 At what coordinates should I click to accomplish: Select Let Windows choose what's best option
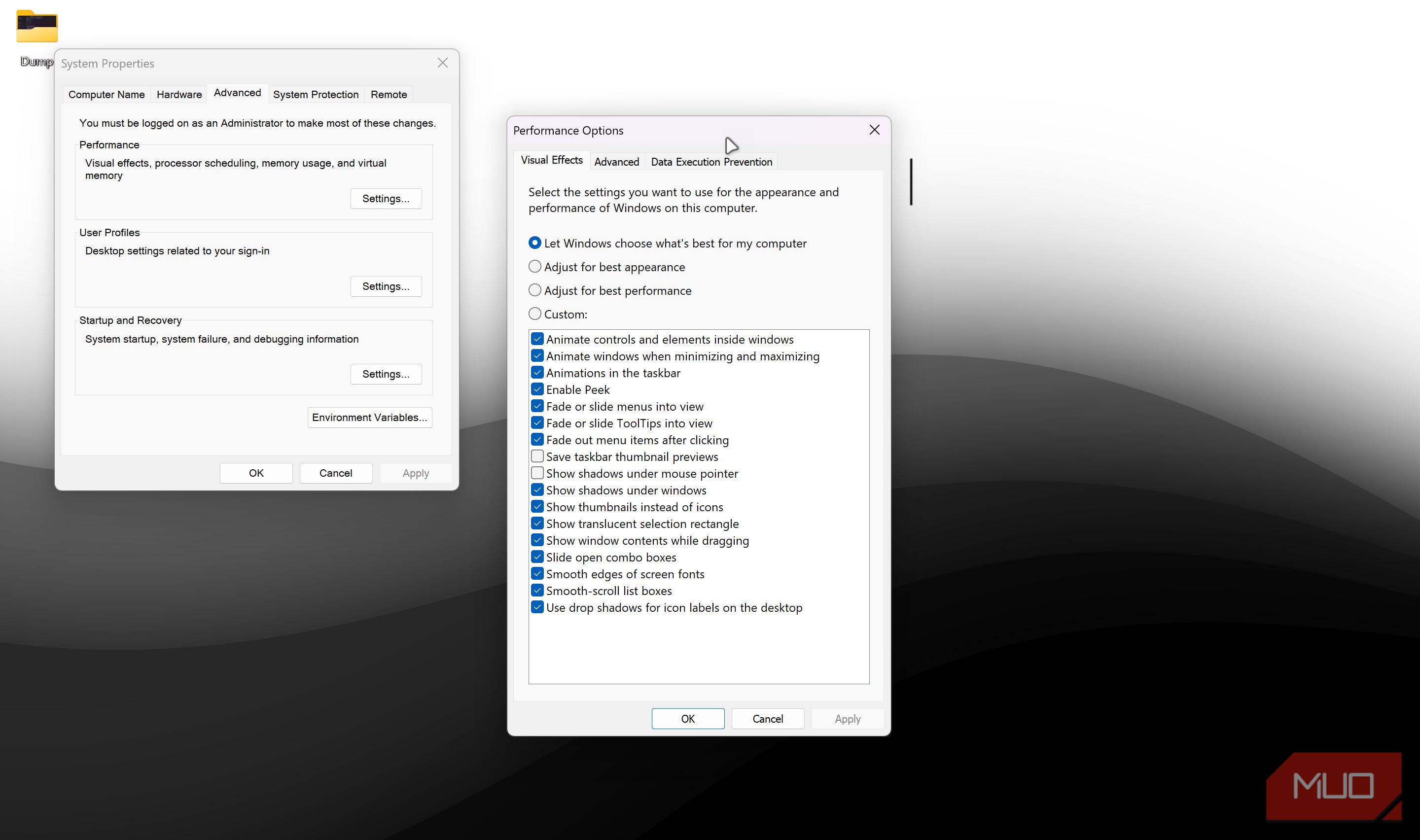(667, 244)
